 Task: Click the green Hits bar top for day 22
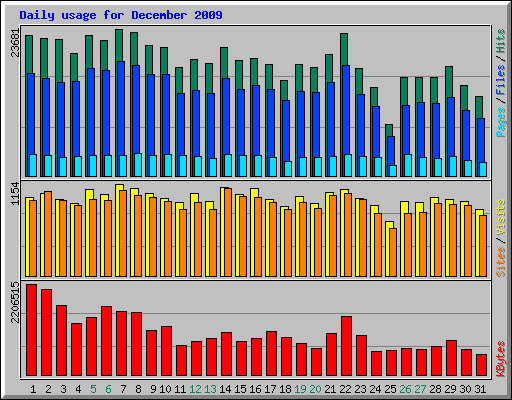344,49
